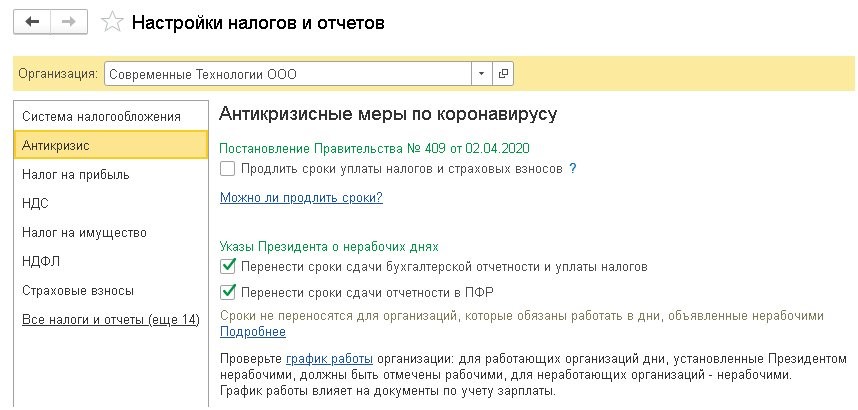The image size is (858, 410).
Task: Click the back navigation arrow
Action: pyautogui.click(x=32, y=21)
